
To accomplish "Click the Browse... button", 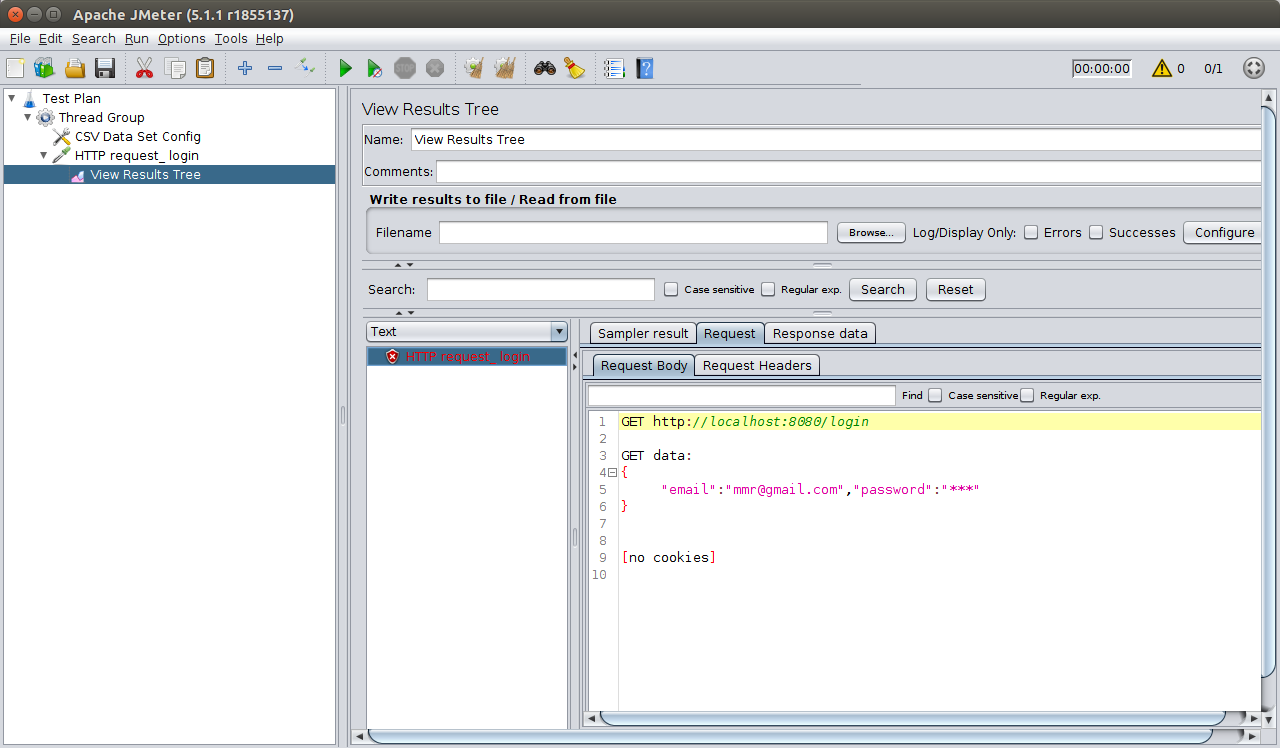I will pos(871,232).
